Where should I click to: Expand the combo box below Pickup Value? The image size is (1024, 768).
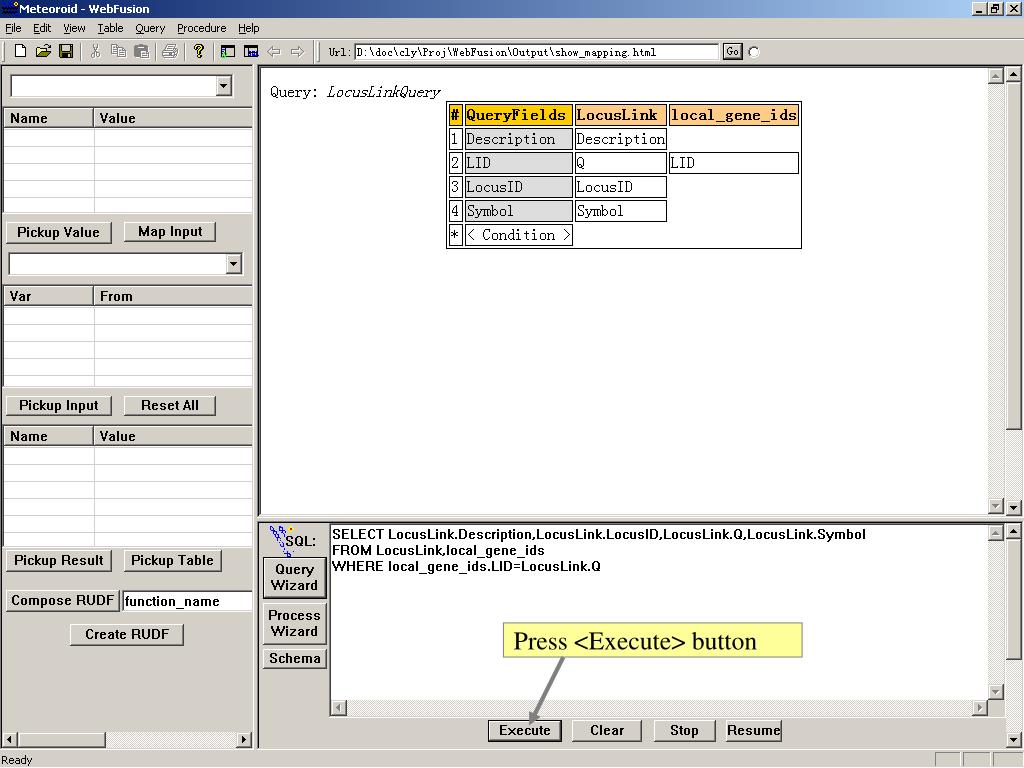[233, 264]
